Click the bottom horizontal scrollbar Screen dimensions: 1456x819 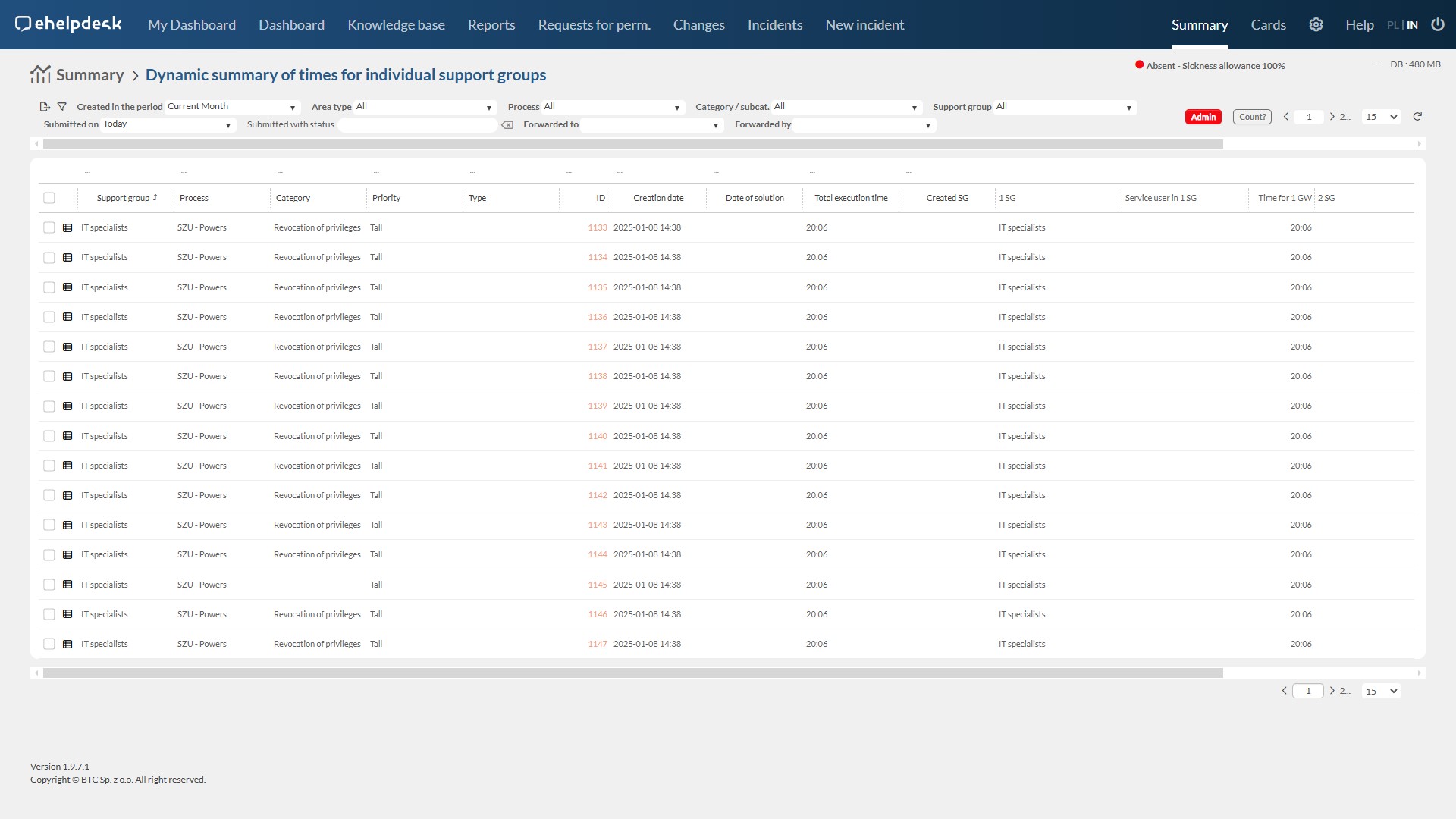pyautogui.click(x=632, y=673)
